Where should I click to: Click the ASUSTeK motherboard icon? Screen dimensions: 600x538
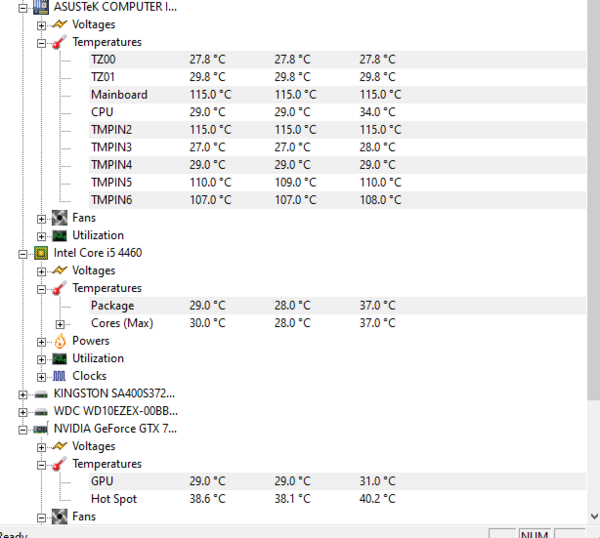pyautogui.click(x=41, y=6)
